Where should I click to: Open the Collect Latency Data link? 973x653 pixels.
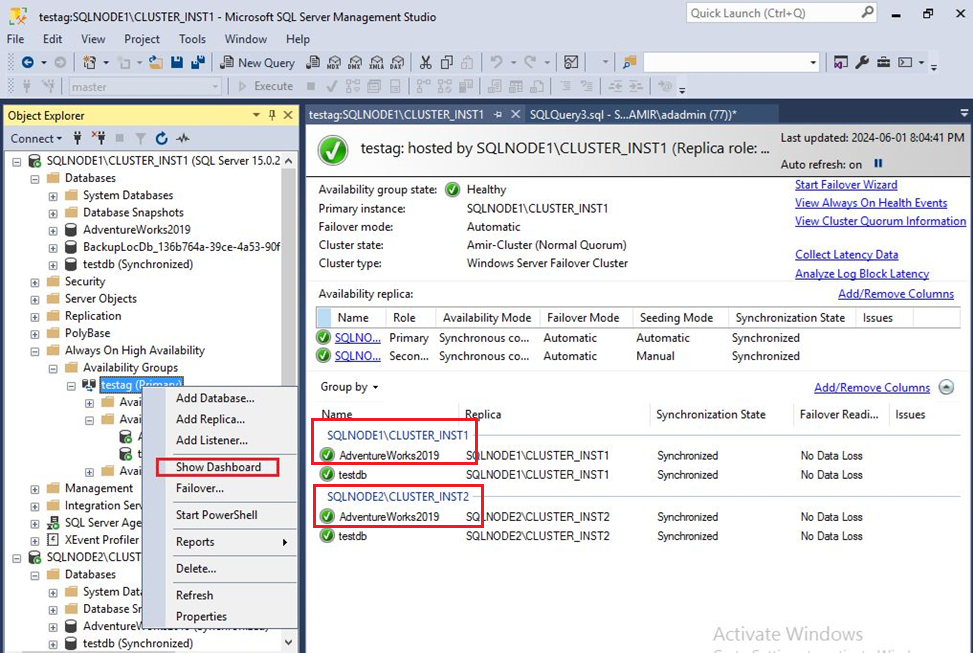pyautogui.click(x=846, y=255)
